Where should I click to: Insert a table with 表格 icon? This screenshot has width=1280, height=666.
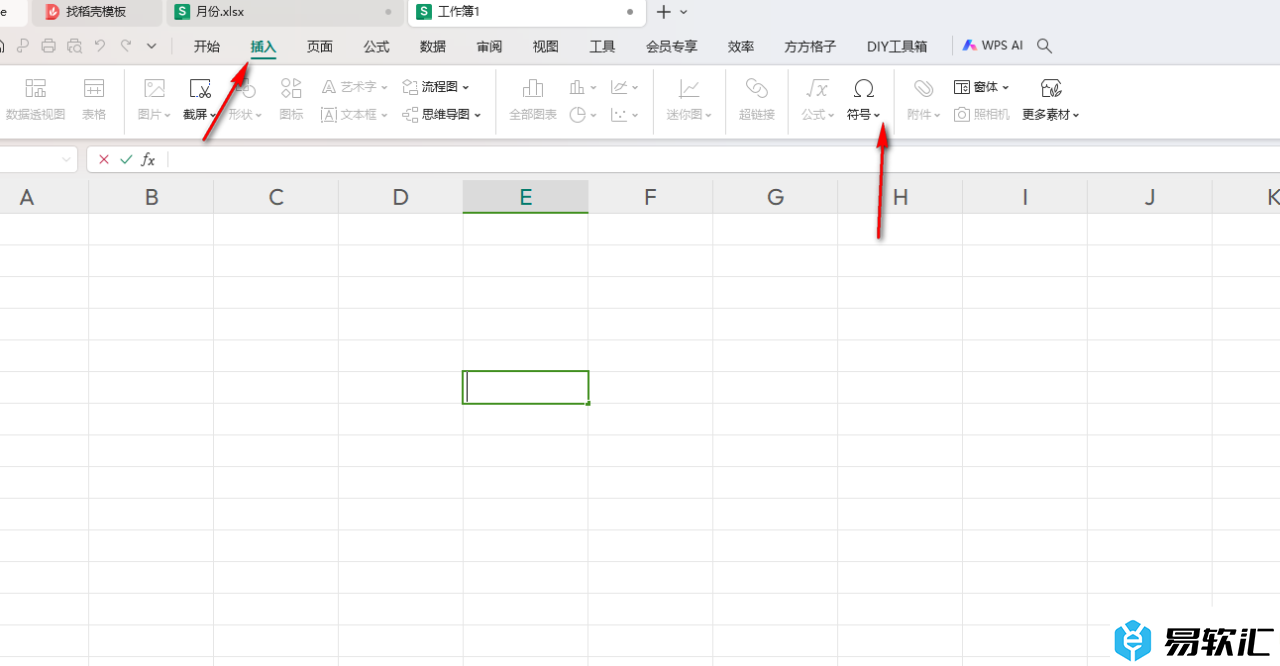(x=94, y=89)
